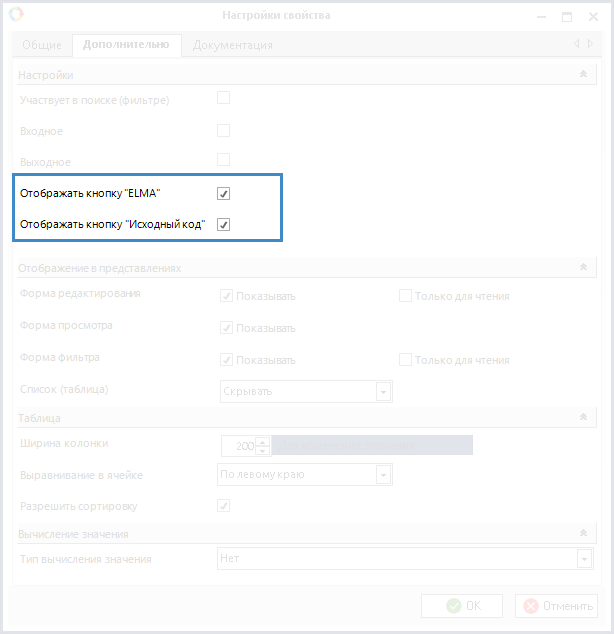The height and width of the screenshot is (634, 614).
Task: Open the Выравнивание в ячейке dropdown
Action: click(x=383, y=475)
